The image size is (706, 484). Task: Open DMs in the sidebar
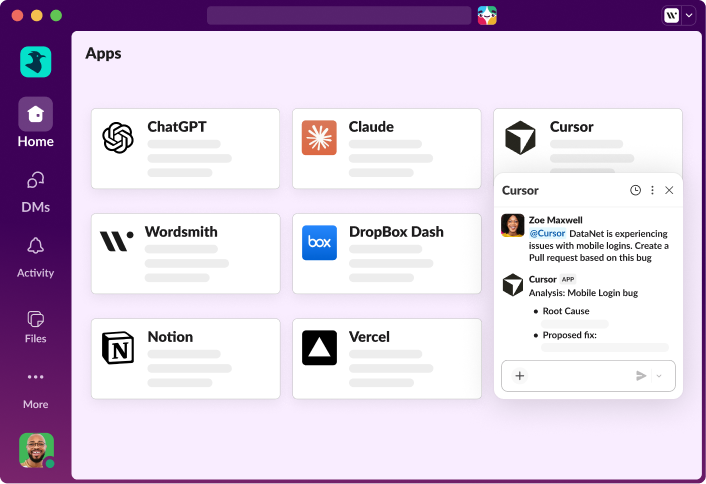coord(36,192)
